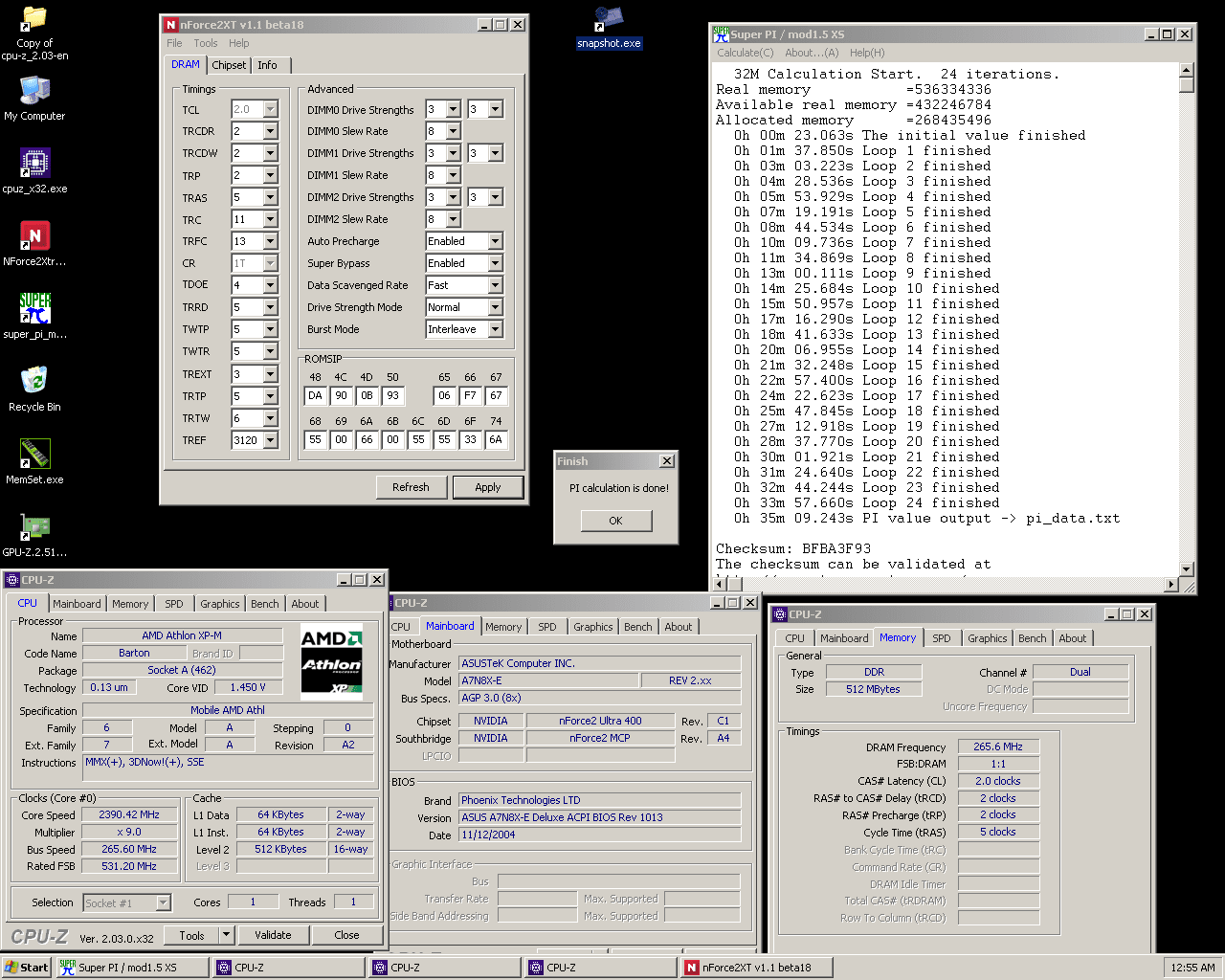The width and height of the screenshot is (1225, 980).
Task: Open the Recycle Bin icon
Action: (x=34, y=382)
